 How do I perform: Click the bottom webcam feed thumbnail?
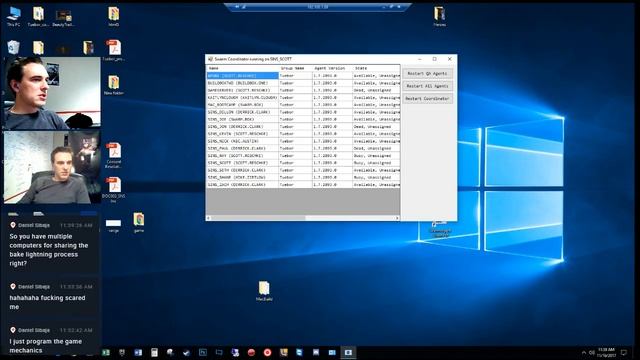click(x=52, y=167)
